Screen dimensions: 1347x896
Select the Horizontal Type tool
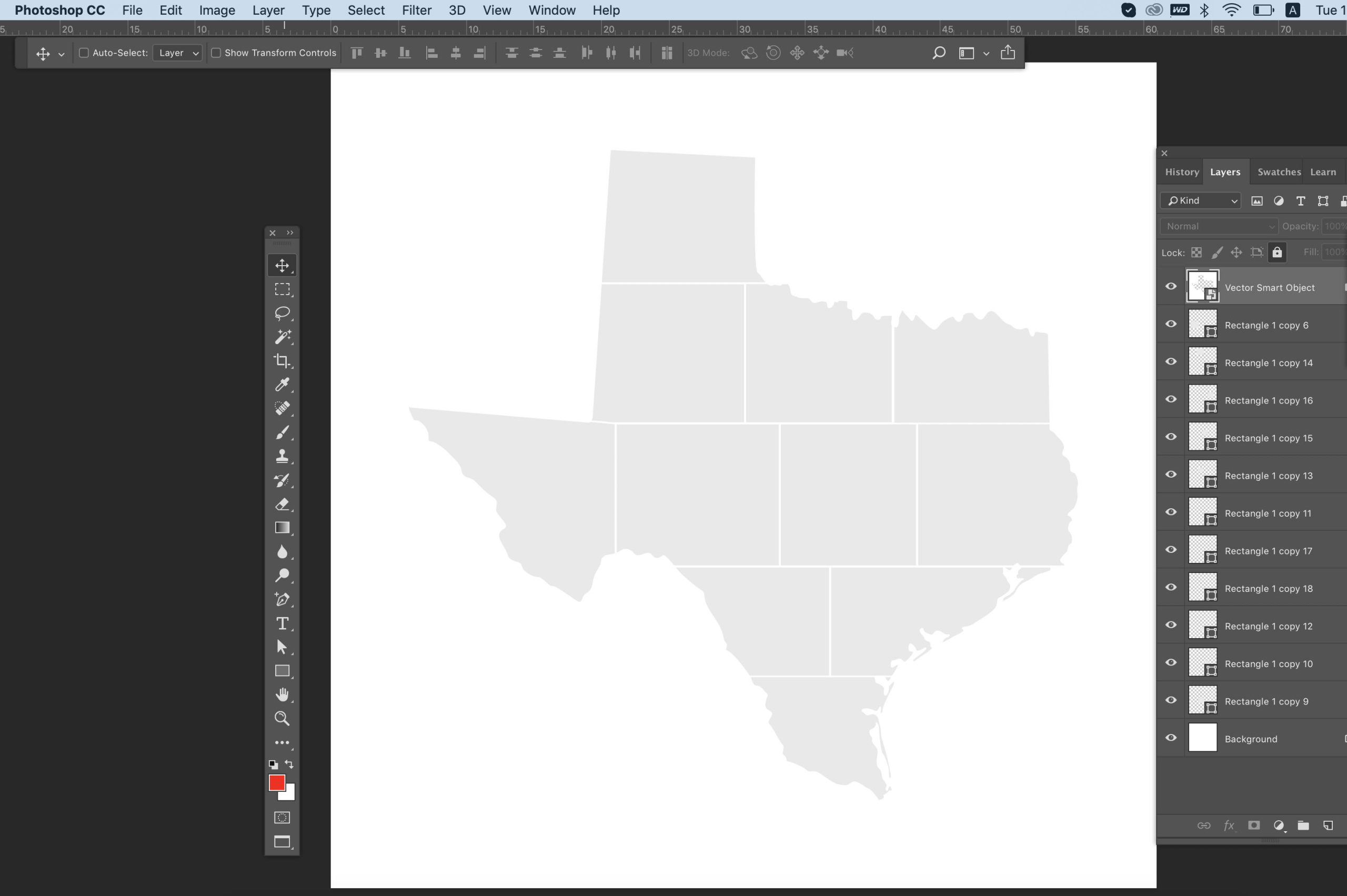tap(282, 623)
